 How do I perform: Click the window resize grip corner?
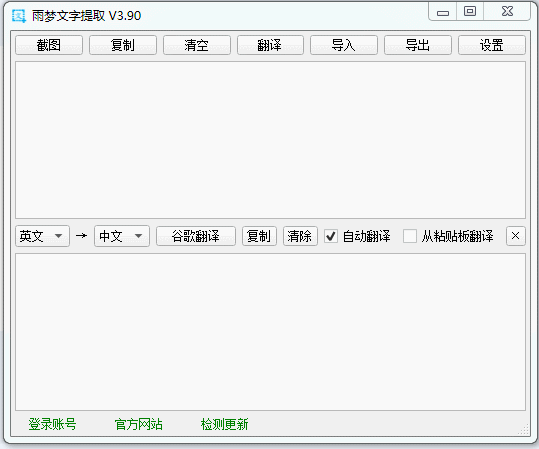524,430
